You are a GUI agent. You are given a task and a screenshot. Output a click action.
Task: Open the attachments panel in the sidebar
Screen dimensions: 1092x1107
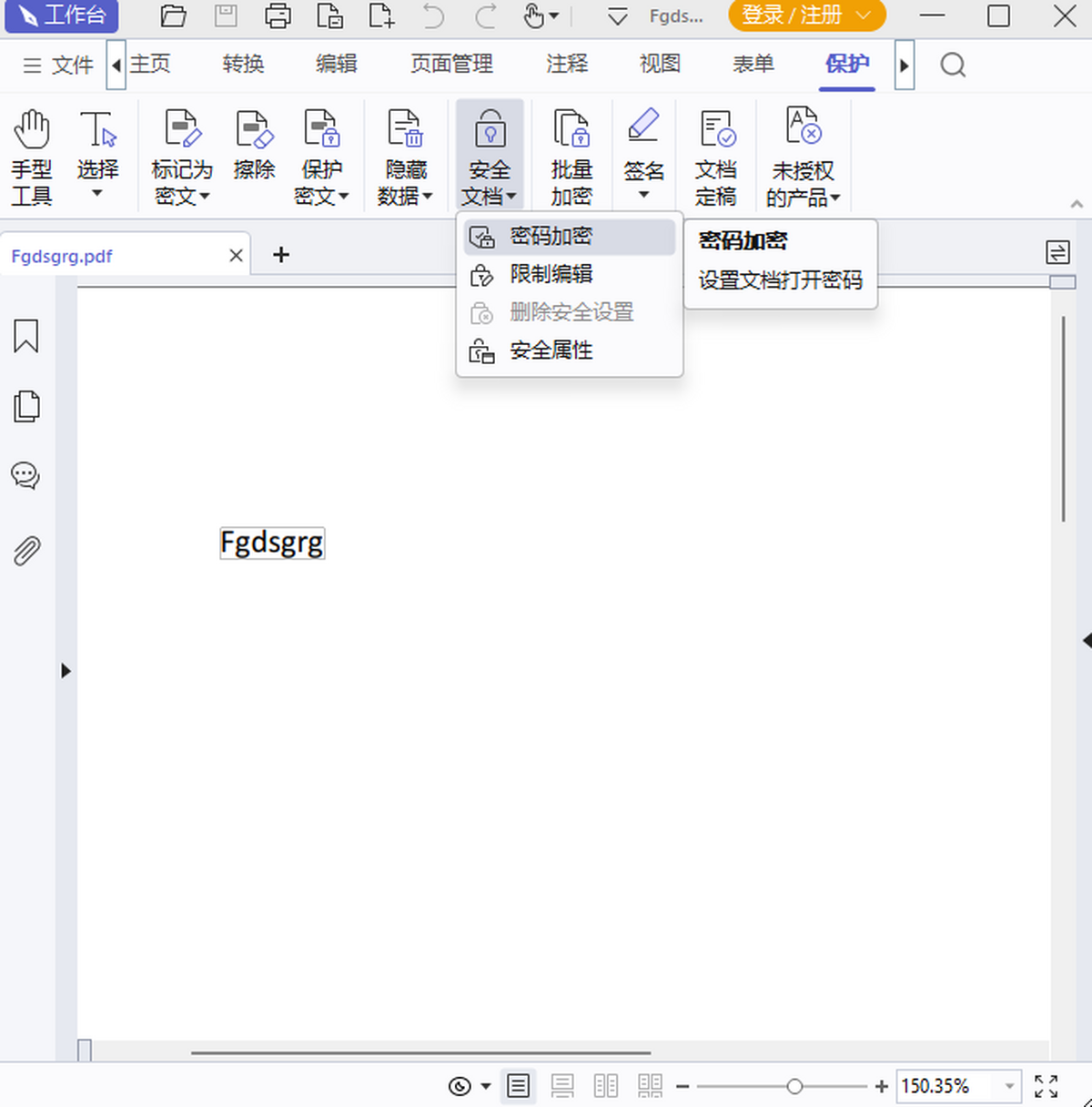(27, 550)
